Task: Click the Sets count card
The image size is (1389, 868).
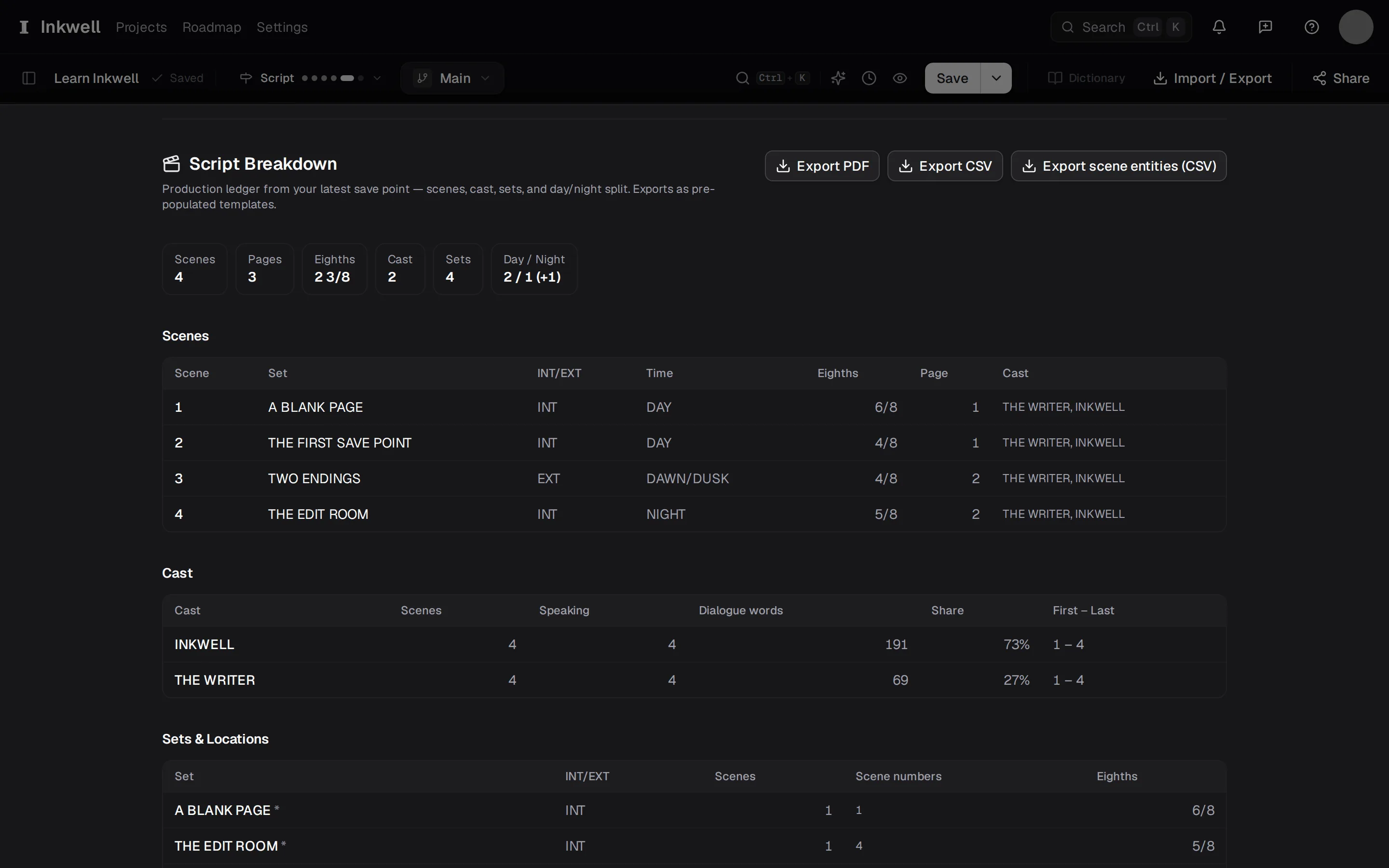Action: [458, 269]
